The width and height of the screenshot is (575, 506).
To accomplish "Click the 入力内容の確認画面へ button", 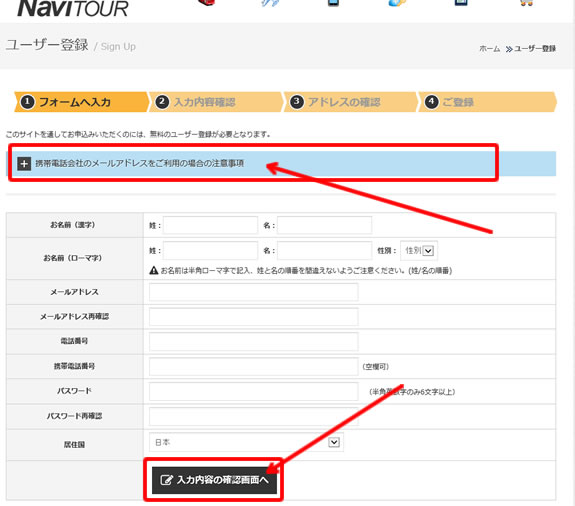I will 214,480.
